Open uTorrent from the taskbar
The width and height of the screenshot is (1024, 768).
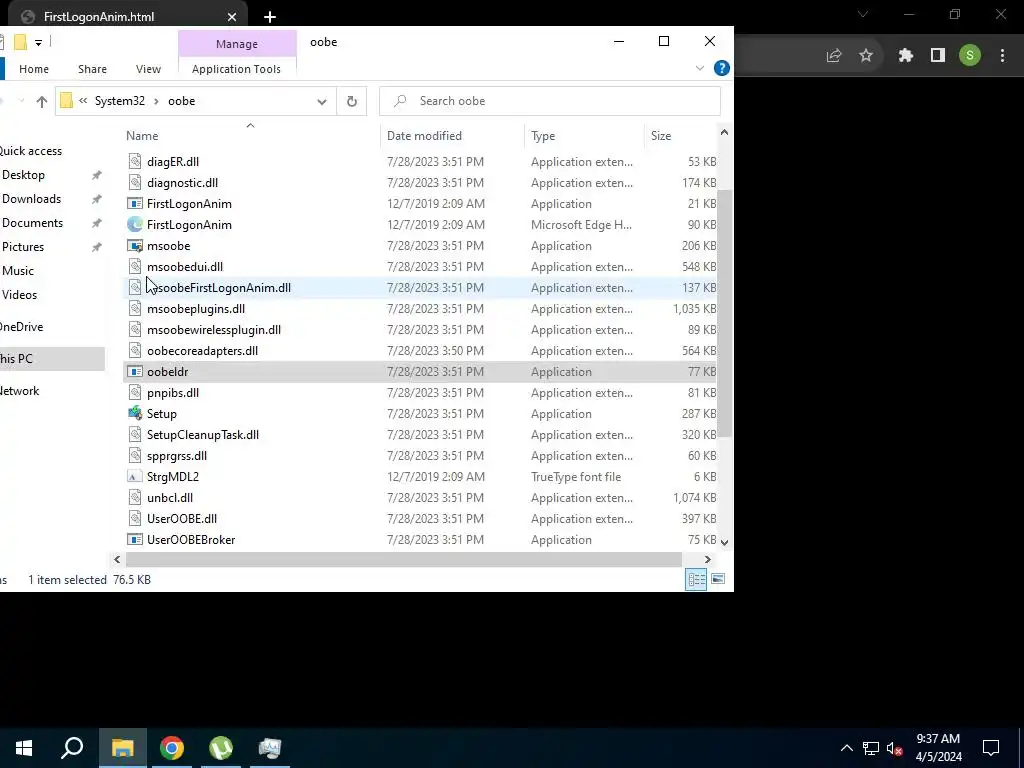point(221,748)
